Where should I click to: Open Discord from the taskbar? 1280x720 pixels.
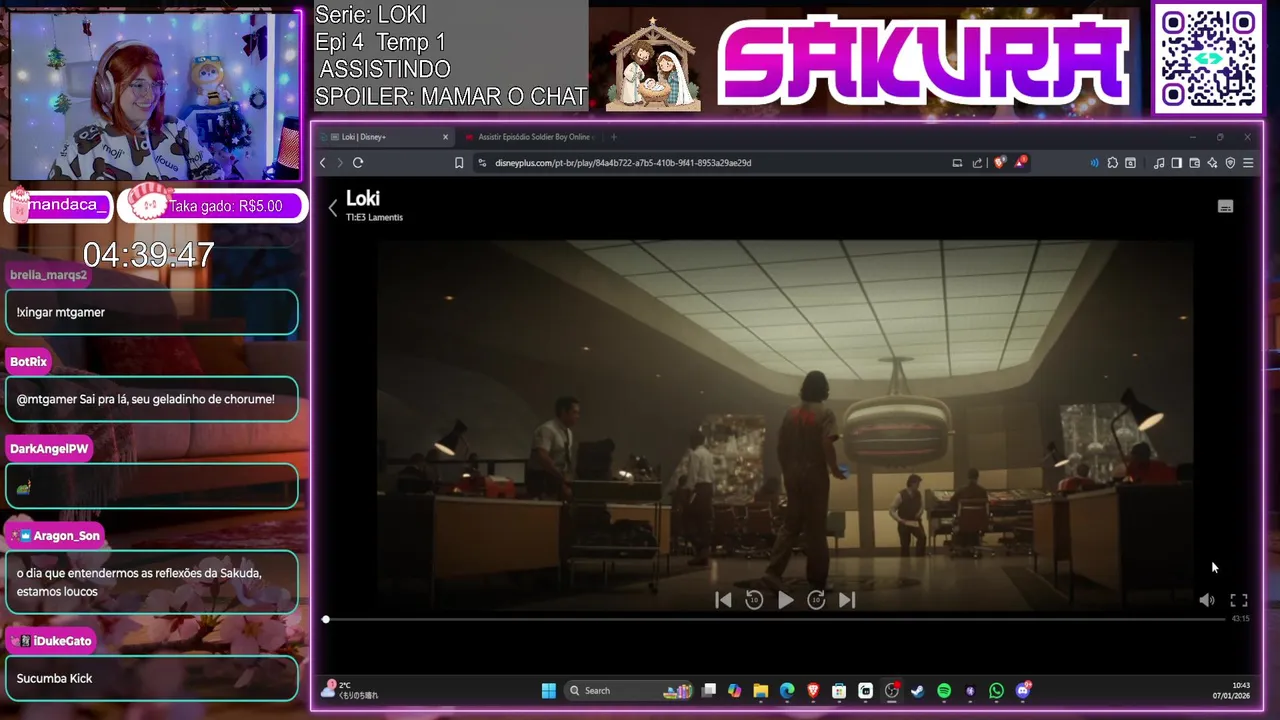coord(1022,691)
